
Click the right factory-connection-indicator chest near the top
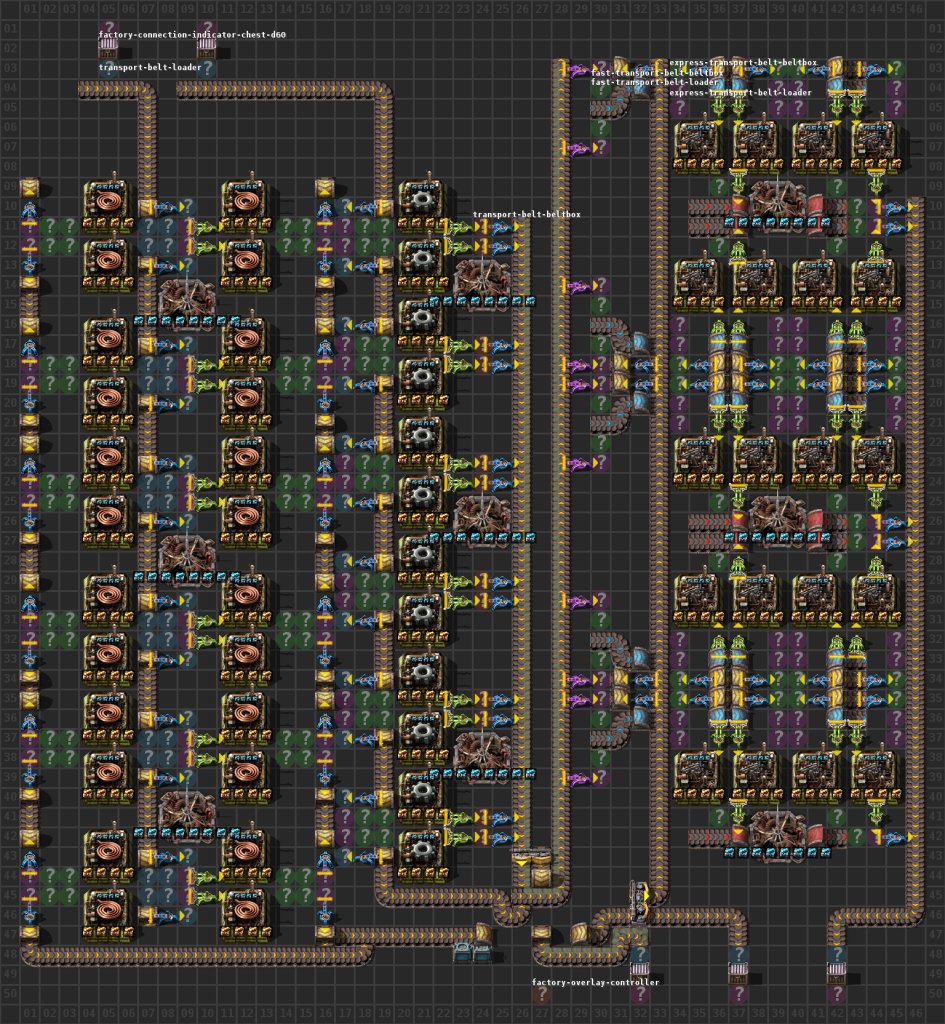(x=206, y=46)
